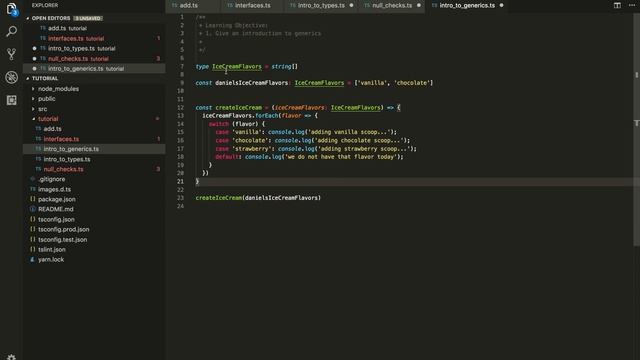Click the 3 UNSAVED badge
Screen dimensions: 640x360
coord(88,18)
